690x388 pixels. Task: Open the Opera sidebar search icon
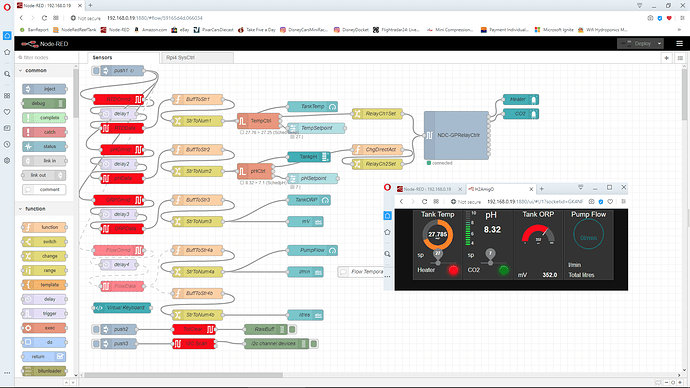pos(7,74)
